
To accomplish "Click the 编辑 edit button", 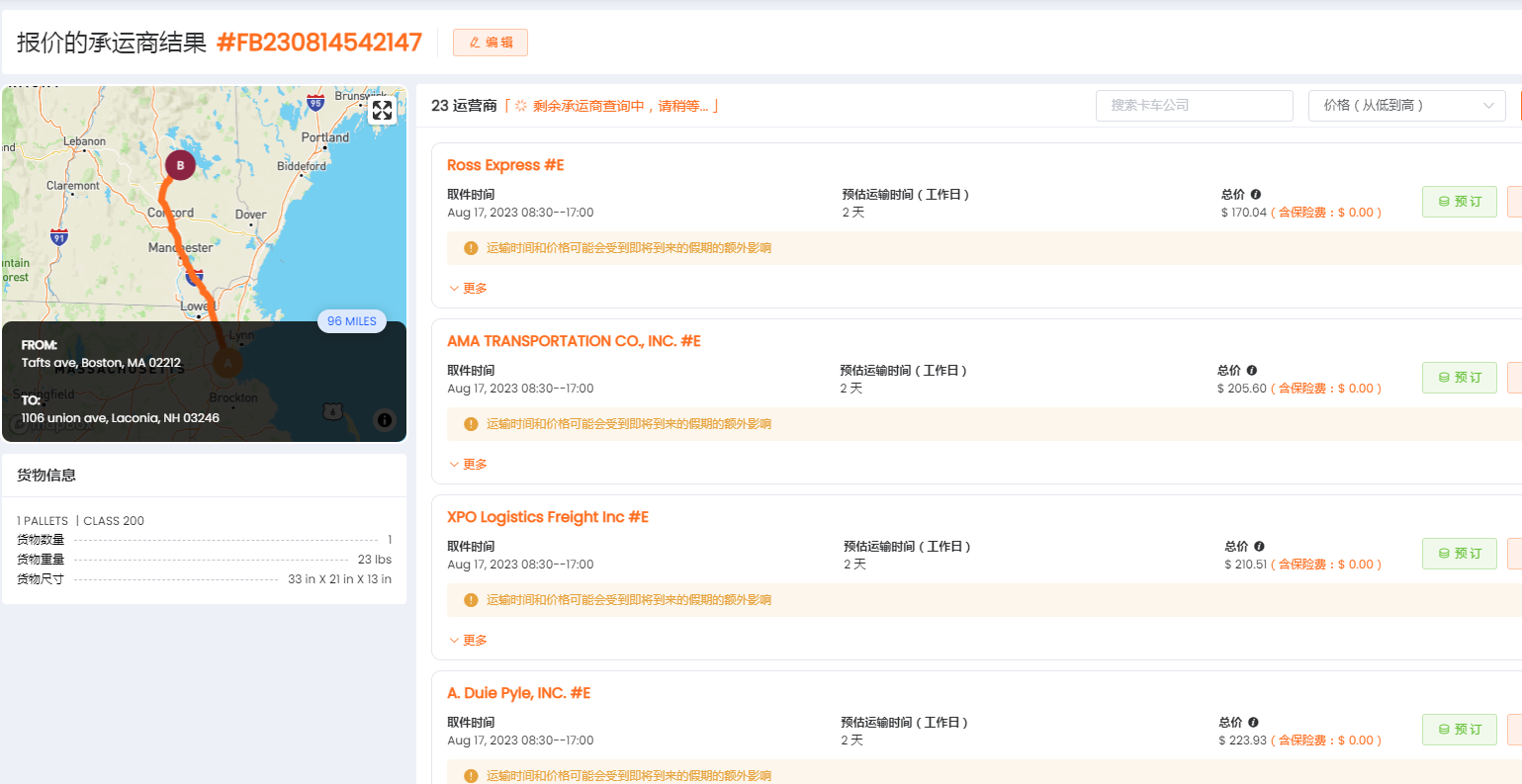I will pyautogui.click(x=491, y=43).
